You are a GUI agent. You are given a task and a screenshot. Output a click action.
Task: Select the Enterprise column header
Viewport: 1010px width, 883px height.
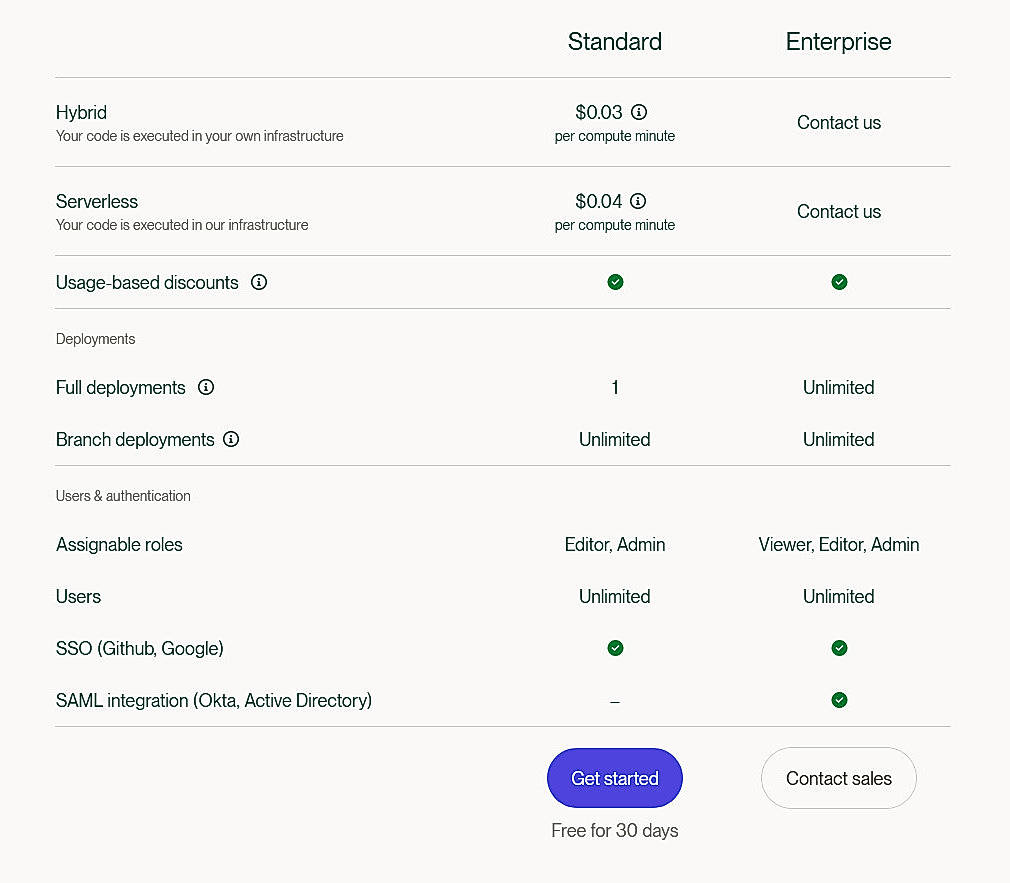coord(838,41)
